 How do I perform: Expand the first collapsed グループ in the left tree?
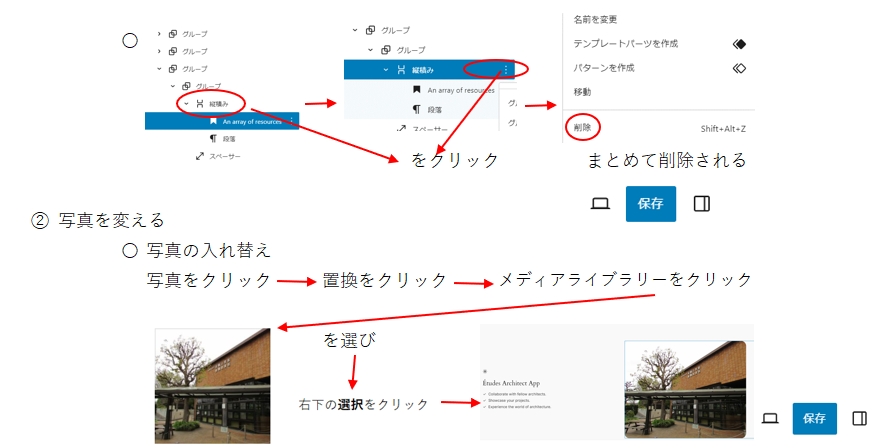click(x=159, y=34)
